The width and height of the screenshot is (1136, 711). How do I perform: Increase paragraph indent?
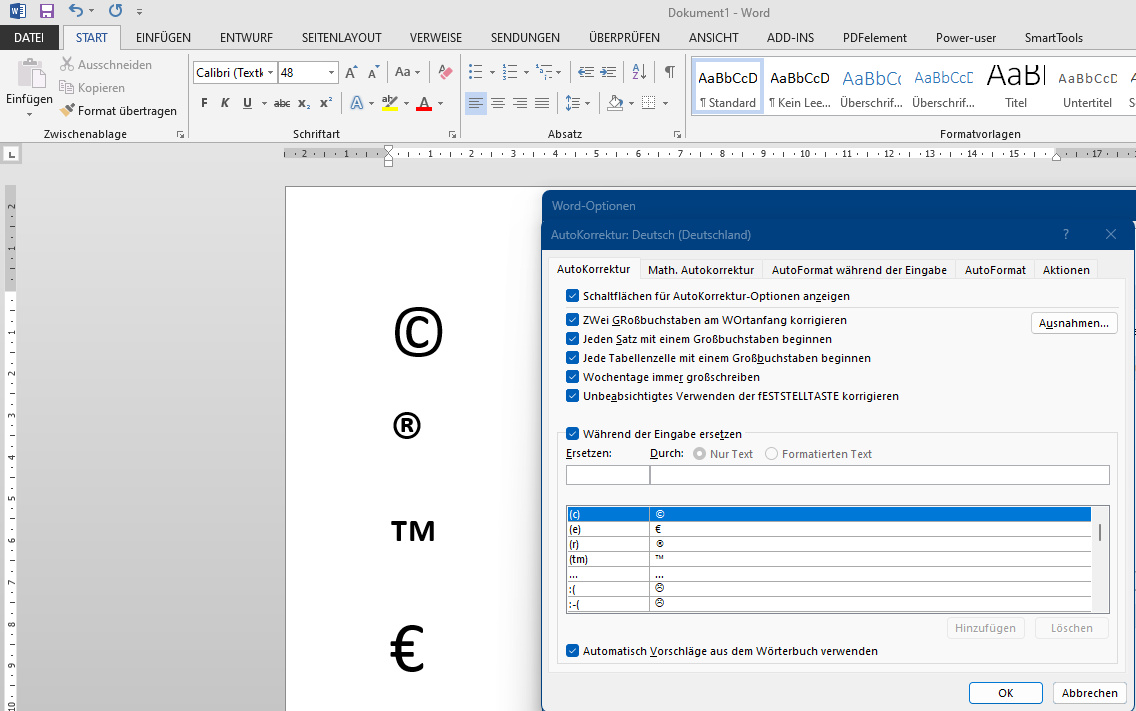tap(609, 72)
